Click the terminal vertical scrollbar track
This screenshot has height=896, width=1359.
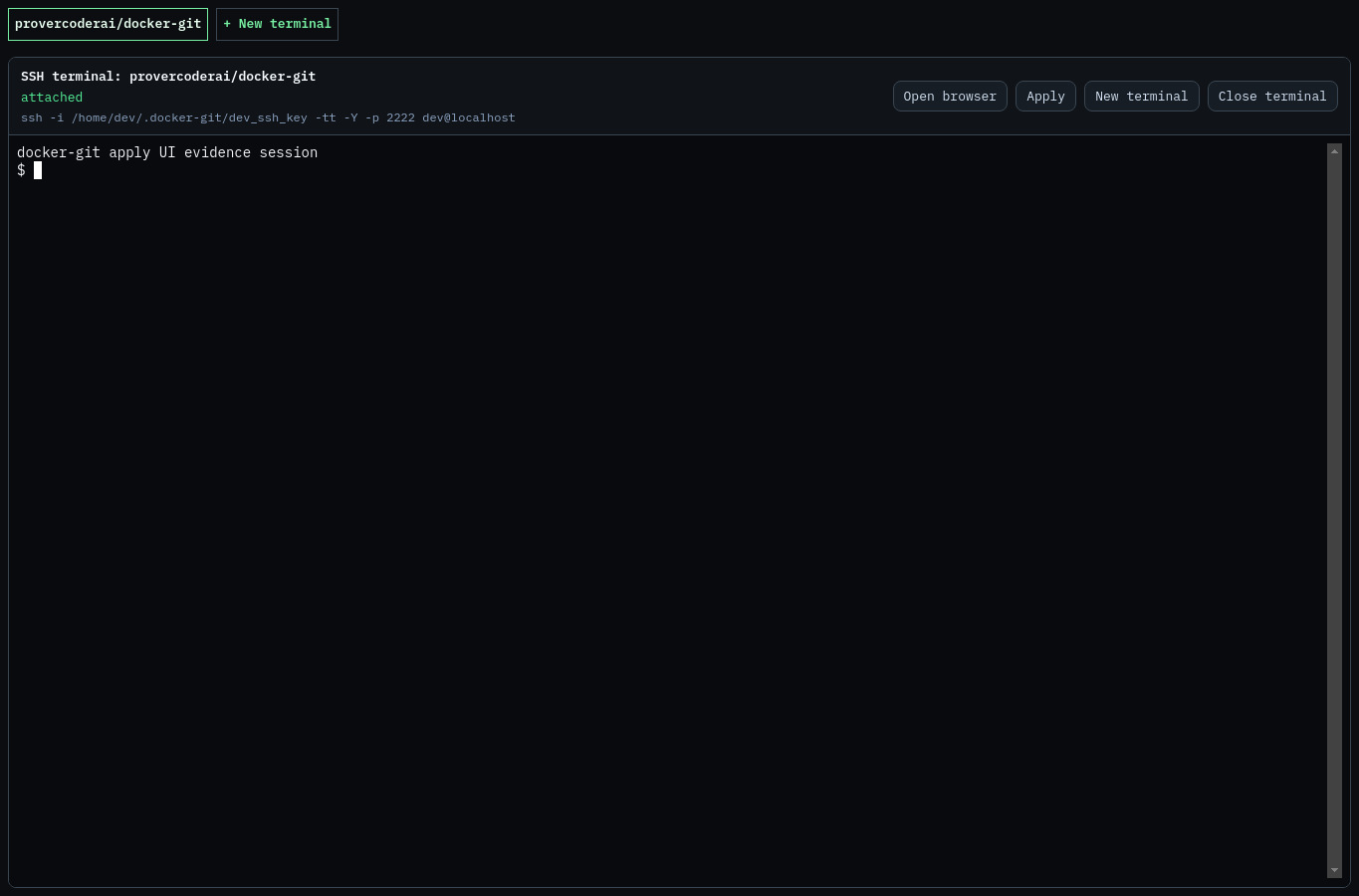click(1334, 511)
